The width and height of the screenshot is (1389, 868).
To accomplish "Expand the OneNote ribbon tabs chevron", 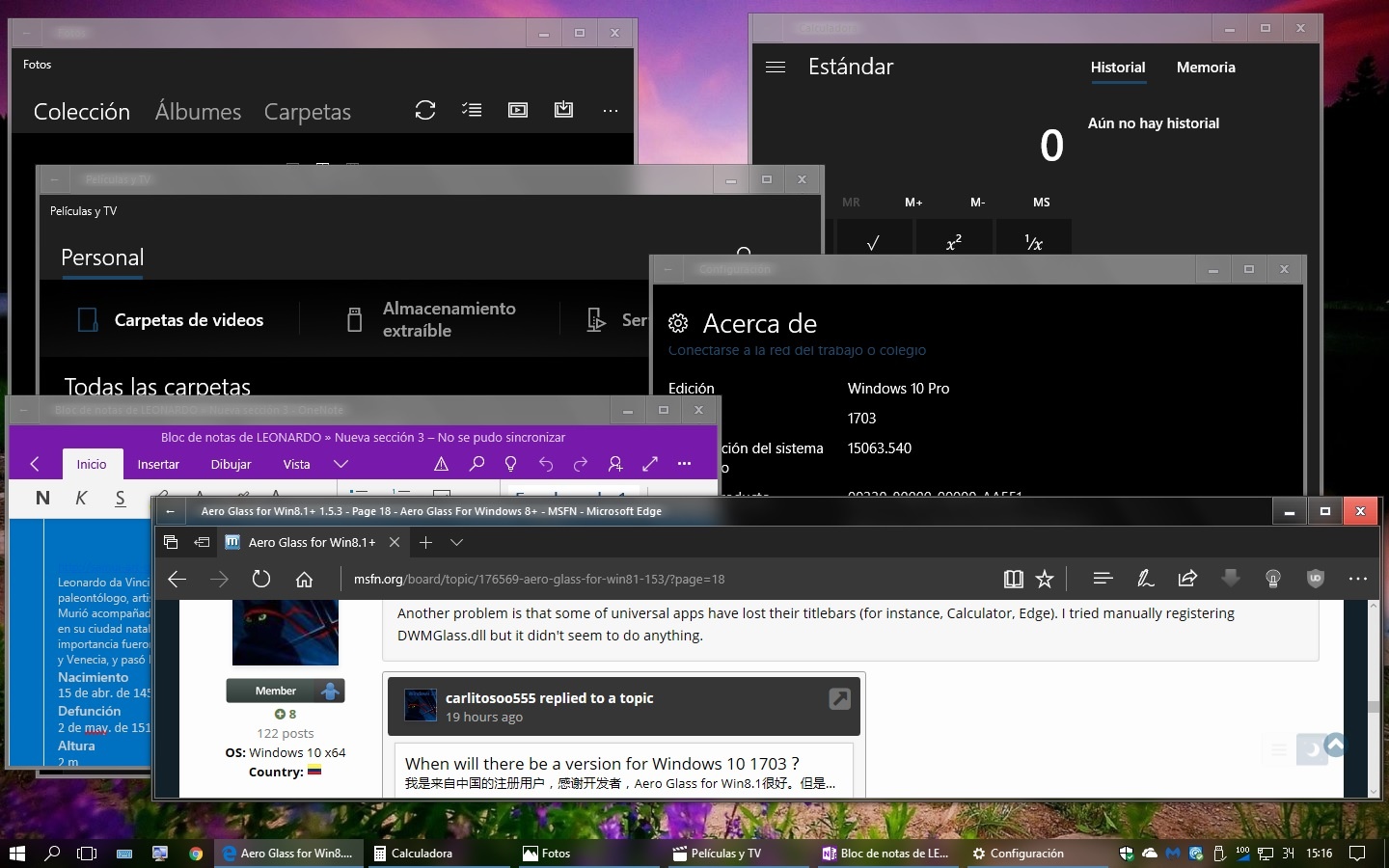I will pyautogui.click(x=340, y=464).
